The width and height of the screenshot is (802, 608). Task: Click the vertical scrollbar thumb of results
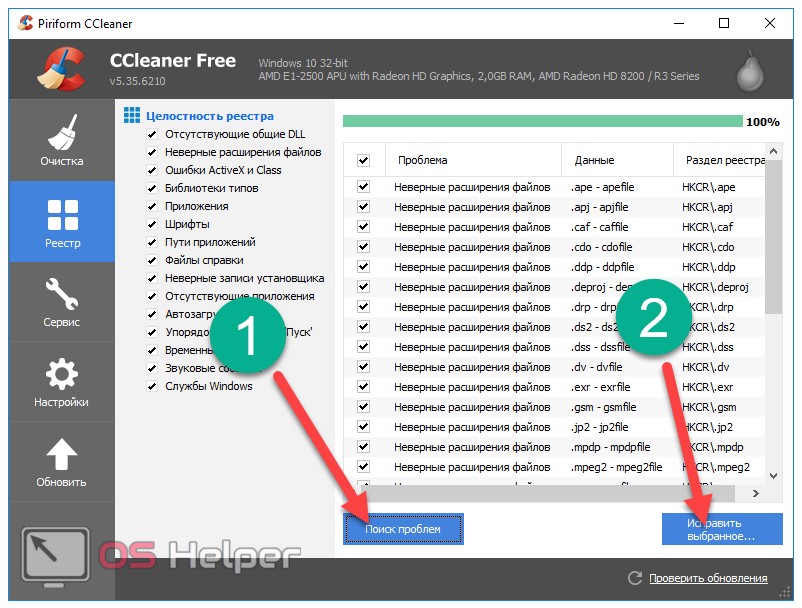773,237
